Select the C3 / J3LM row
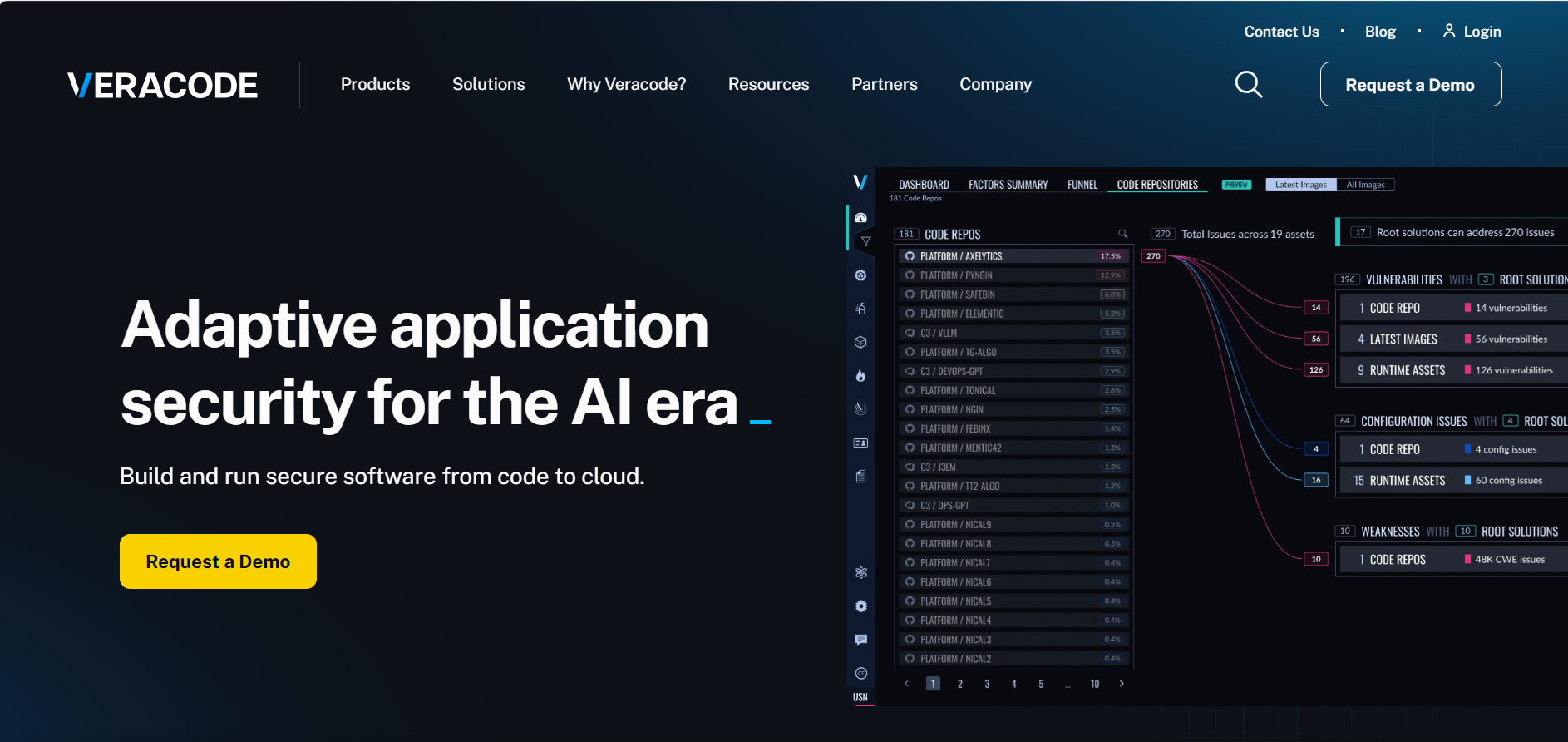This screenshot has width=1568, height=742. pos(1013,467)
